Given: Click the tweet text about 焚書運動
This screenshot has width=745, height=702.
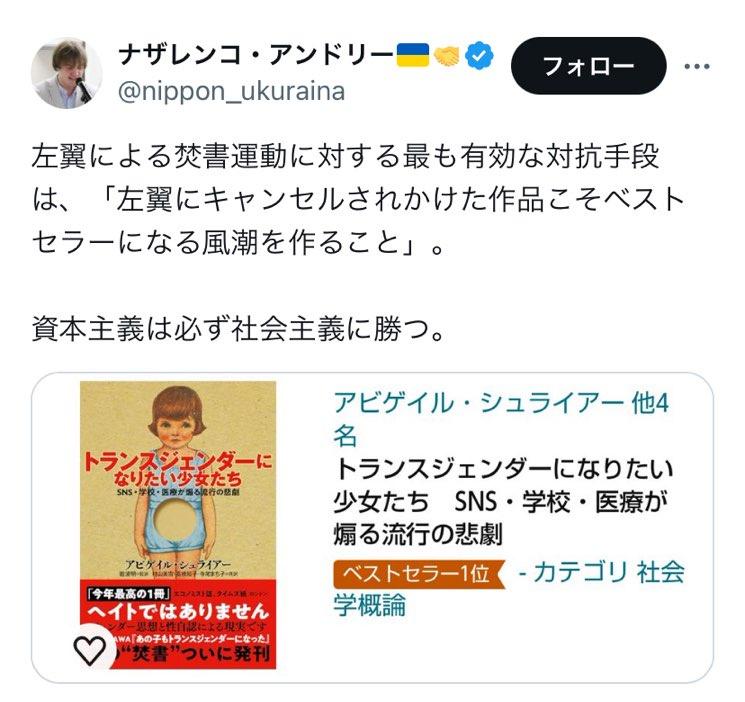Looking at the screenshot, I should 357,199.
